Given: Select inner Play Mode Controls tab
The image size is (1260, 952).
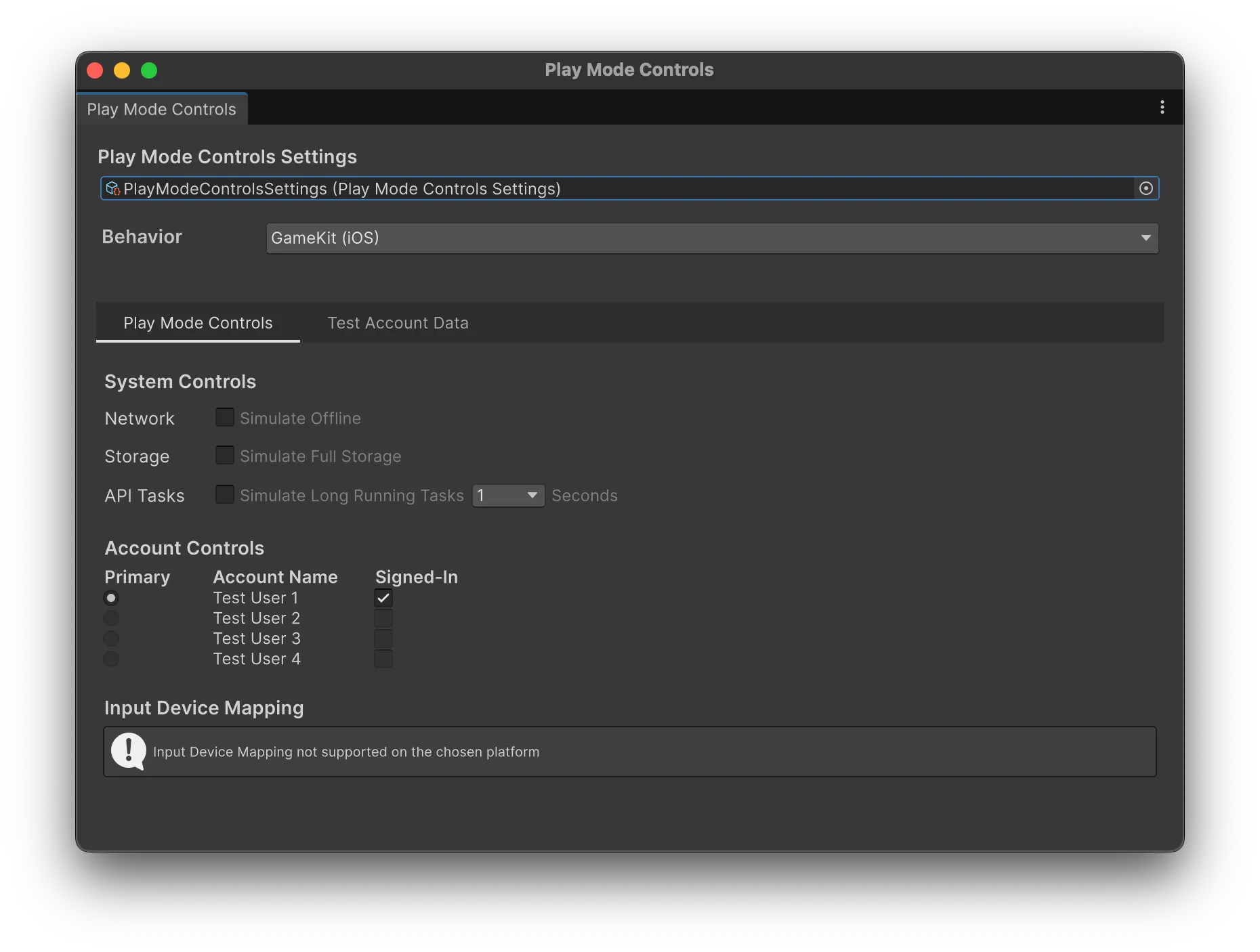Looking at the screenshot, I should pos(198,323).
